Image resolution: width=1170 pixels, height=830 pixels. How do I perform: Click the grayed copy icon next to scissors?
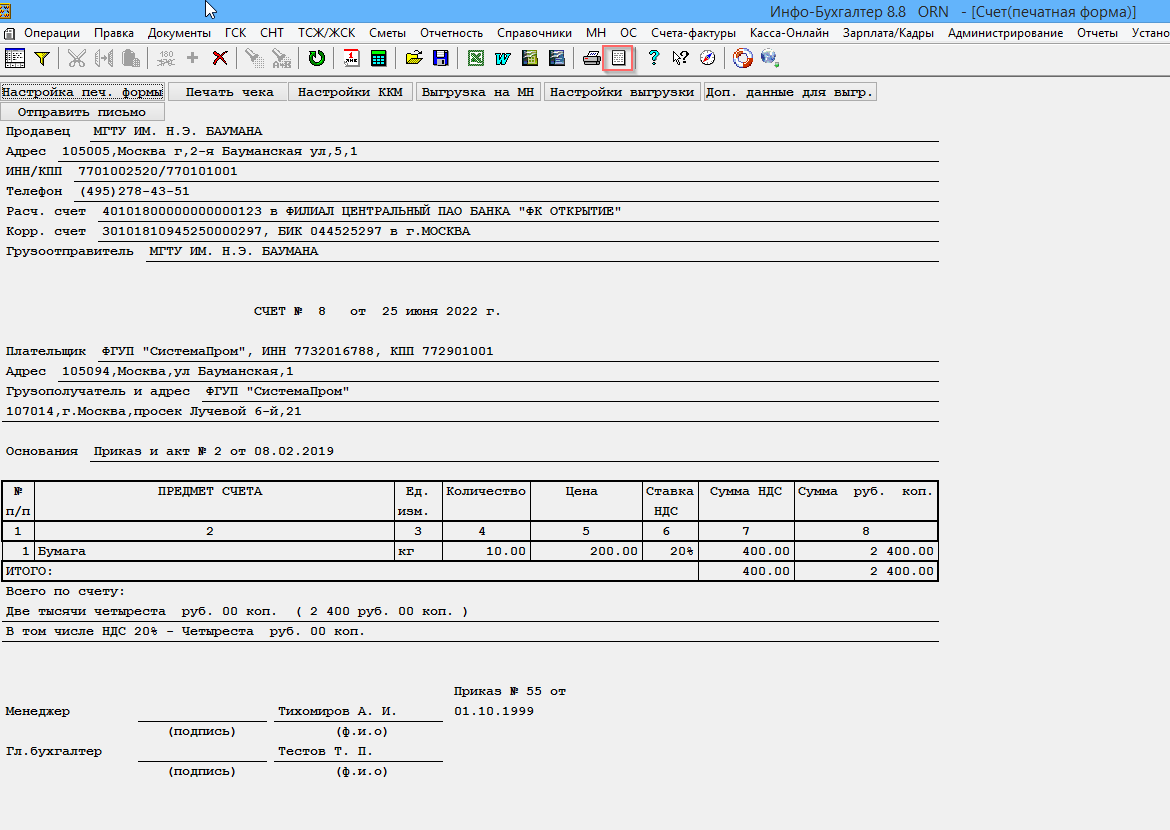pos(104,58)
